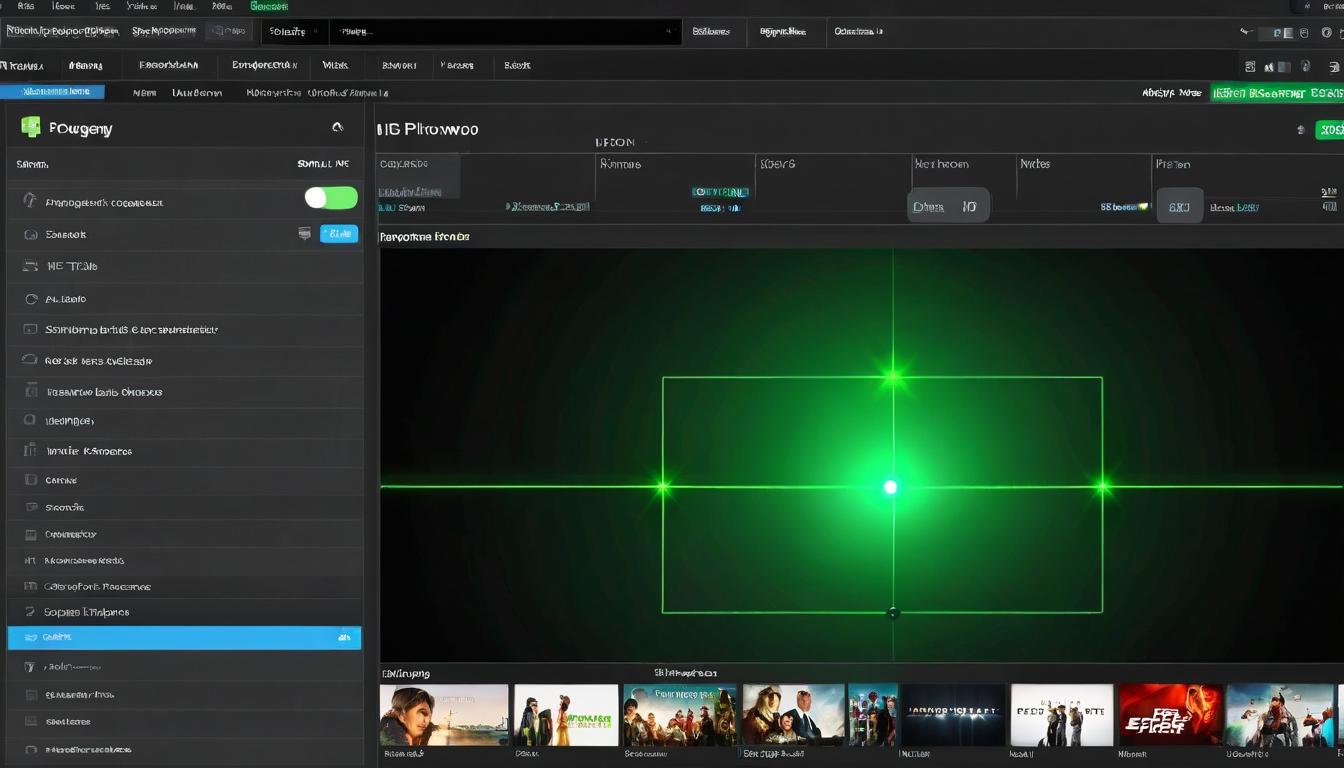Click the icon at the right end of the highlighted blue sidebar row

[344, 637]
